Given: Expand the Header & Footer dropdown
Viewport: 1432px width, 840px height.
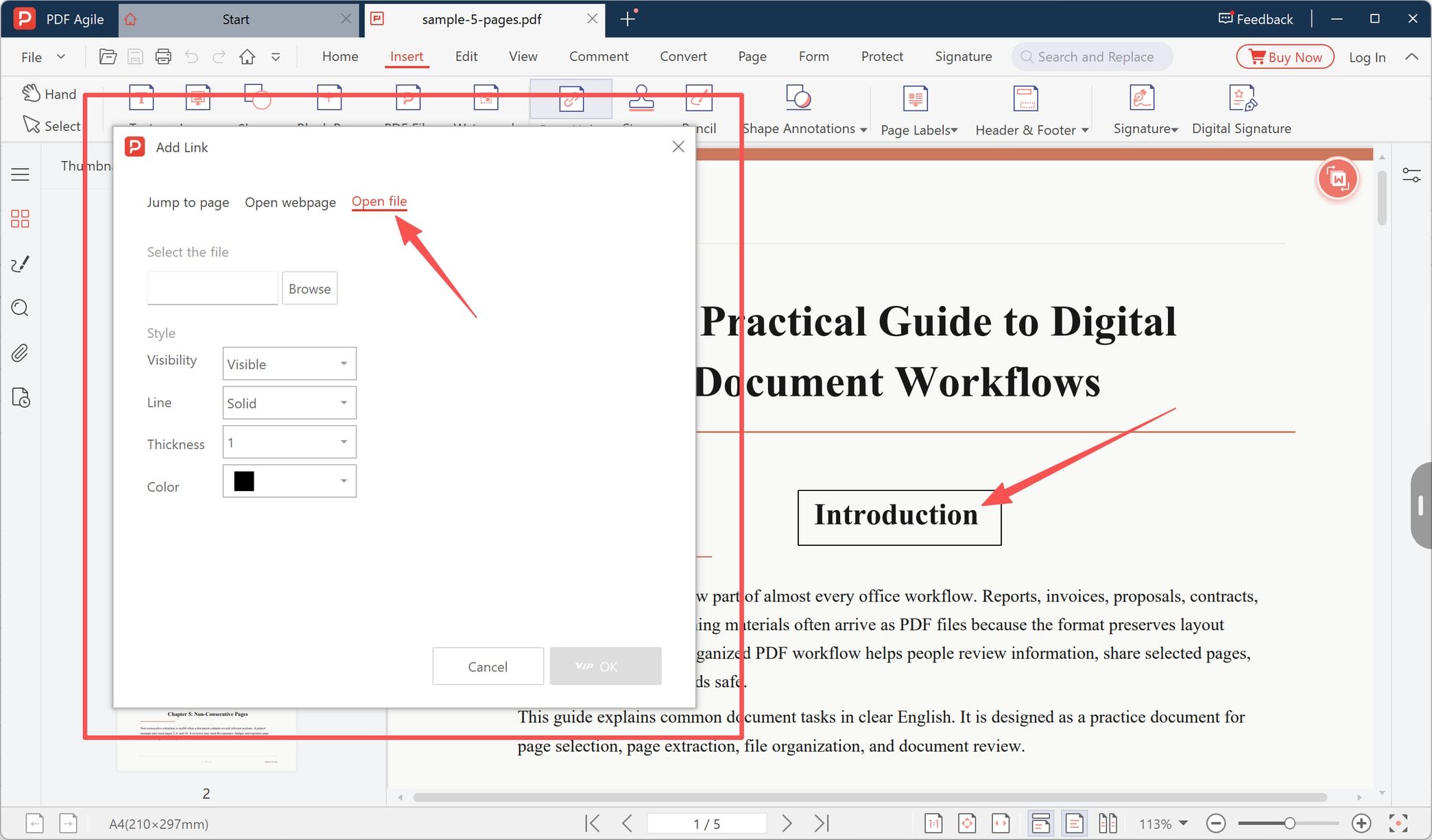Looking at the screenshot, I should point(1085,130).
